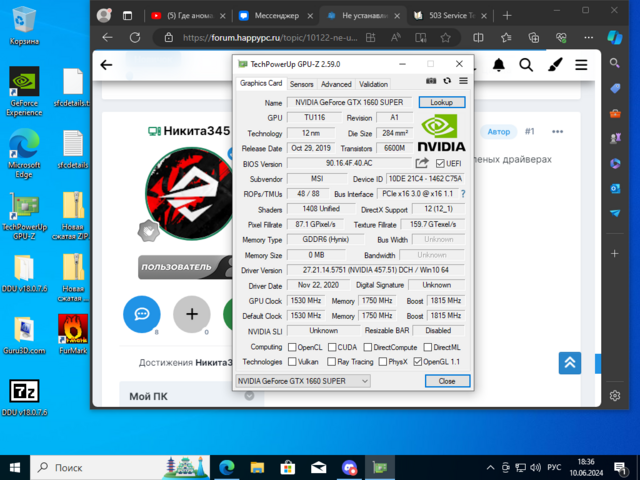The height and width of the screenshot is (480, 640).
Task: Click the Close button in GPU-Z
Action: point(446,381)
